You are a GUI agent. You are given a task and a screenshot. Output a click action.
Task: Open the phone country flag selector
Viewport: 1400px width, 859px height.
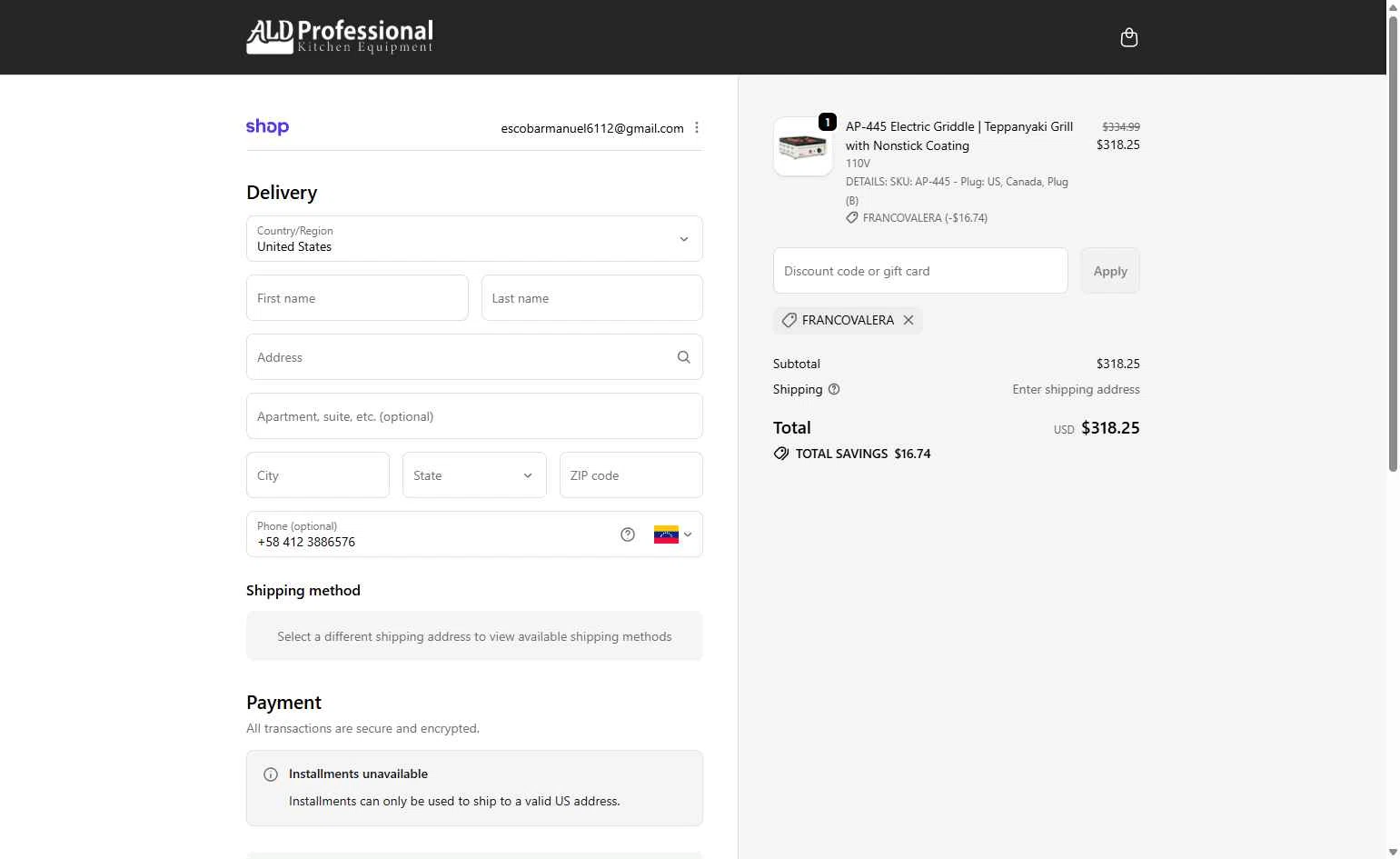tap(673, 534)
